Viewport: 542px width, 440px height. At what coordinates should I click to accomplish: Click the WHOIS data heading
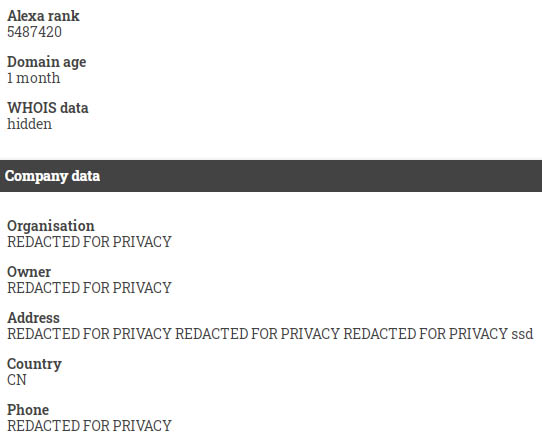tap(48, 108)
